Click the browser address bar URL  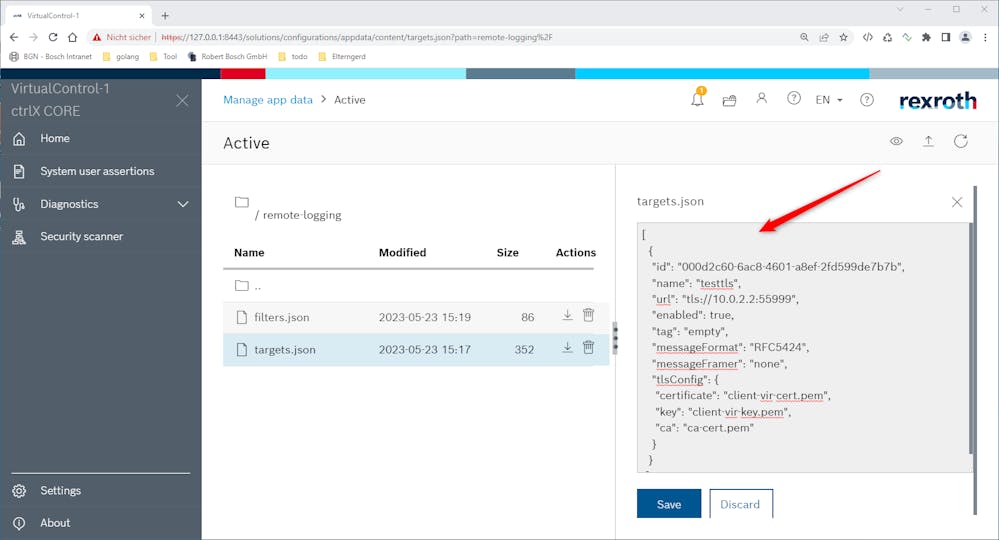357,38
